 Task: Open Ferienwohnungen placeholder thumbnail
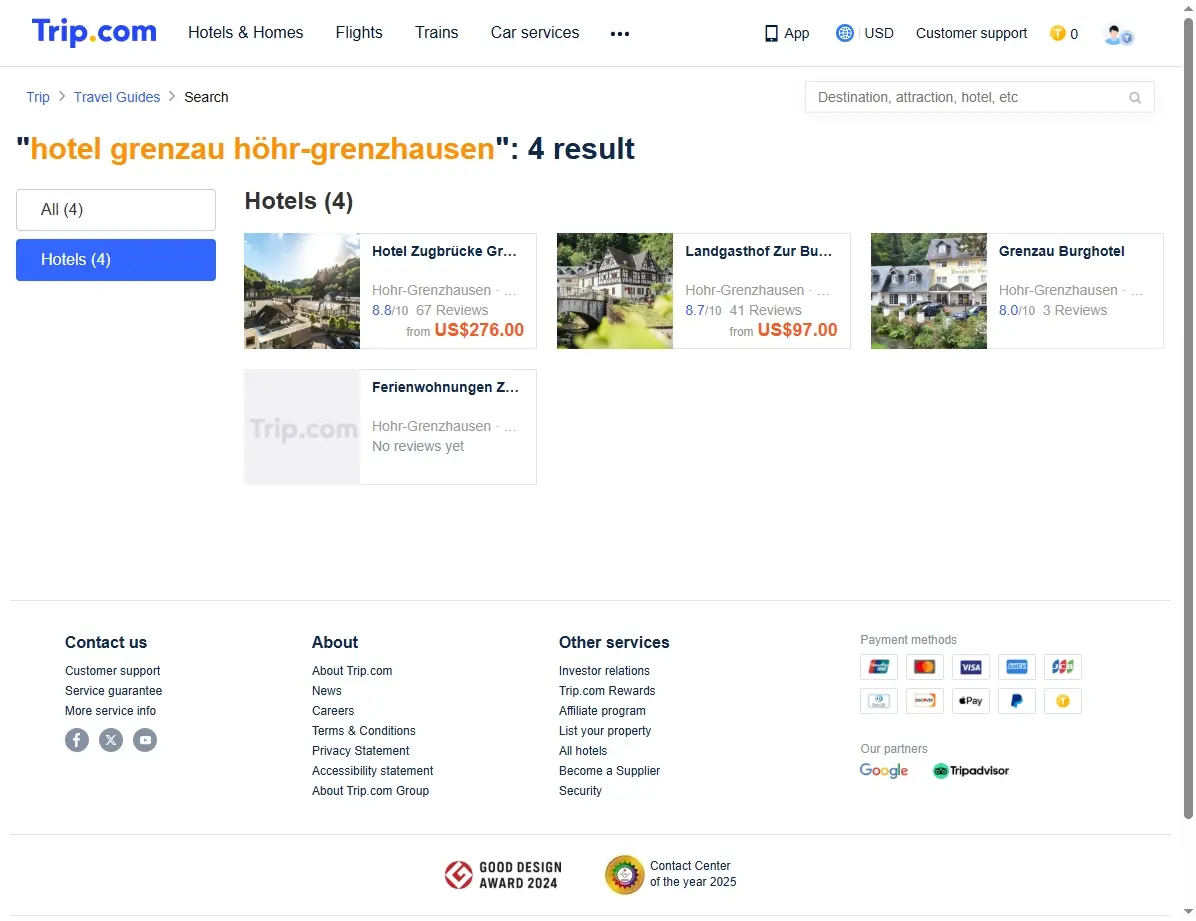302,427
